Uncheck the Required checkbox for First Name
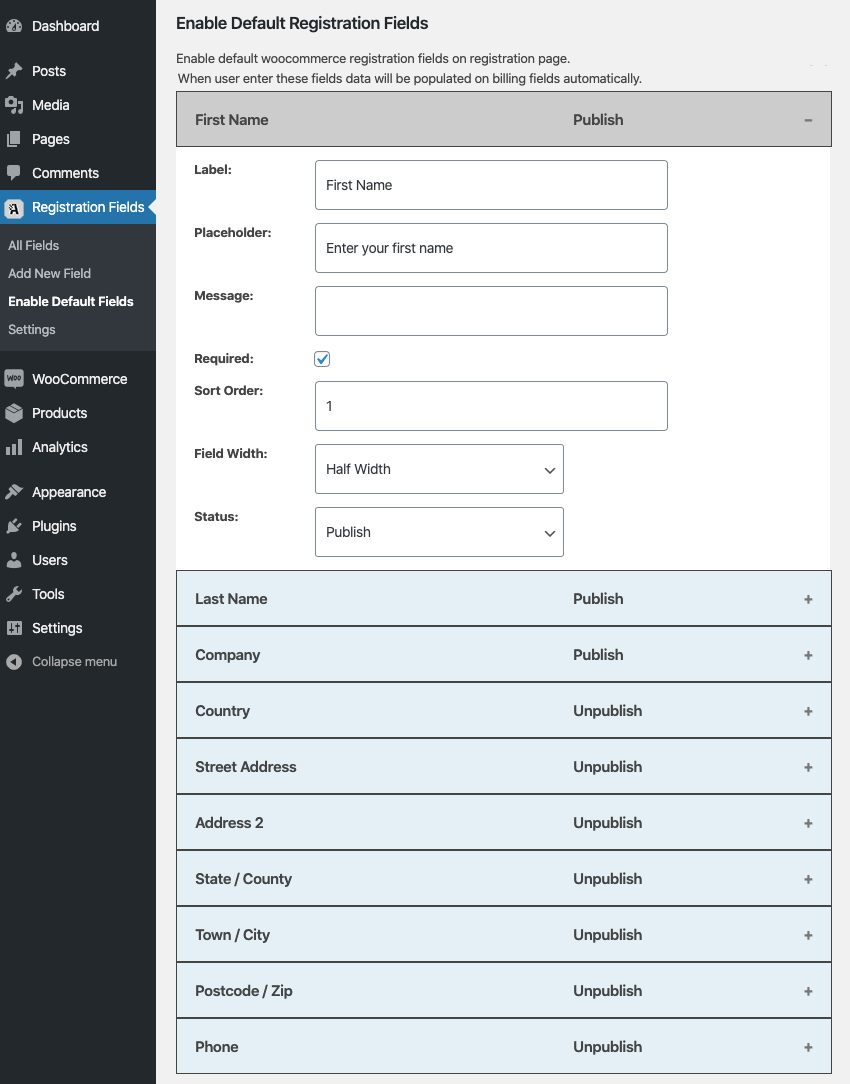The width and height of the screenshot is (850, 1084). click(x=322, y=358)
